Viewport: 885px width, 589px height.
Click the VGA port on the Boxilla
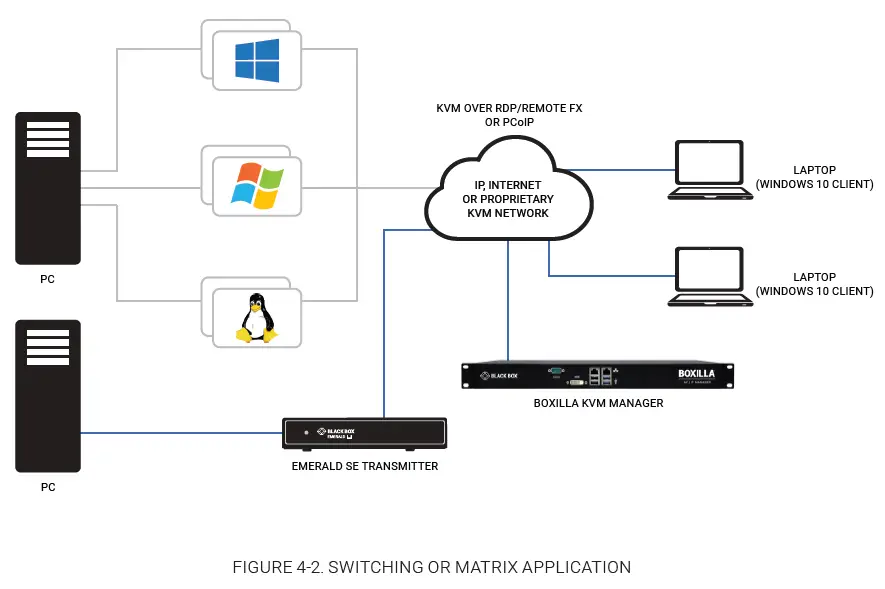(557, 370)
